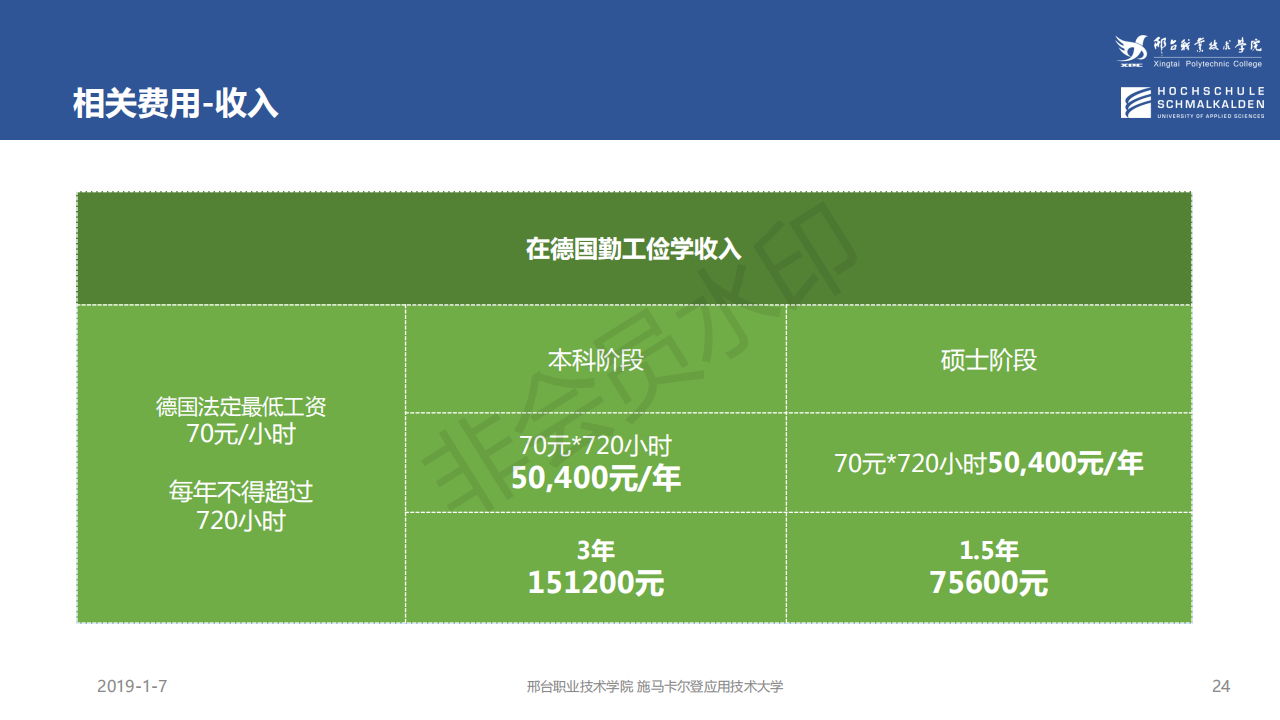Viewport: 1280px width, 720px height.
Task: Click the table header 在德国勤工俭学收入
Action: [634, 249]
